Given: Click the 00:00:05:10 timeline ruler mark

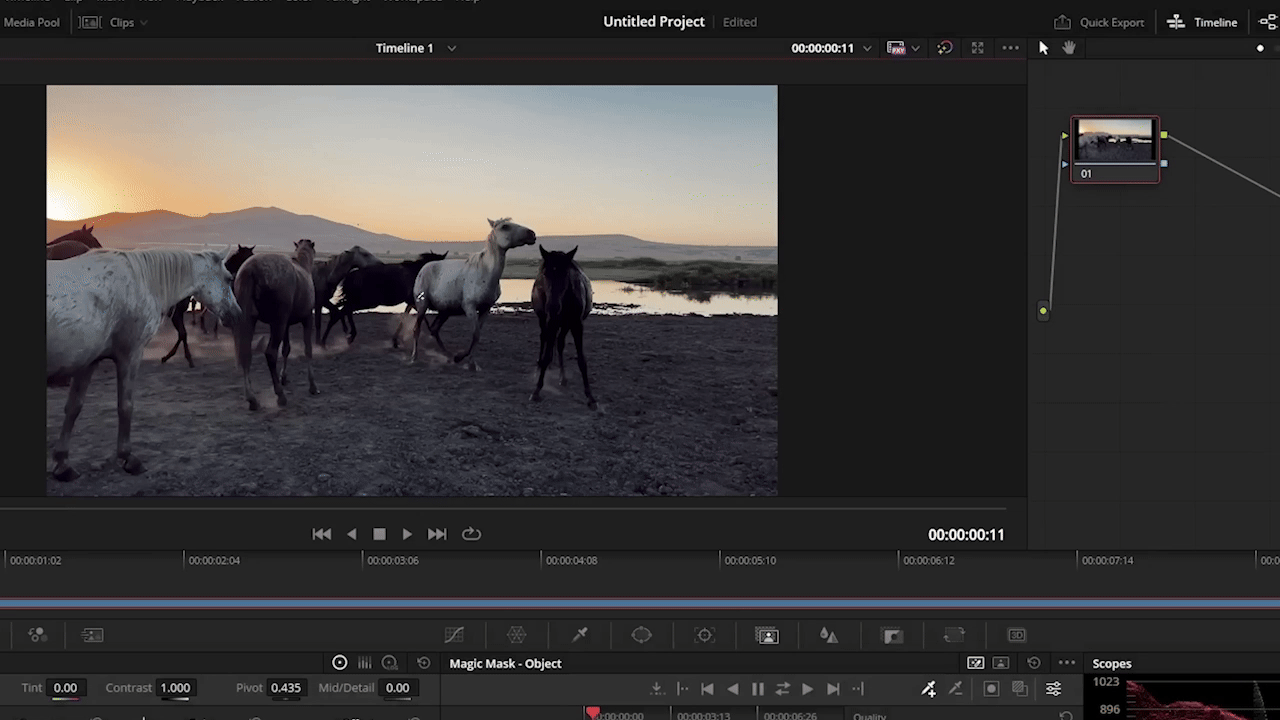Looking at the screenshot, I should [750, 560].
